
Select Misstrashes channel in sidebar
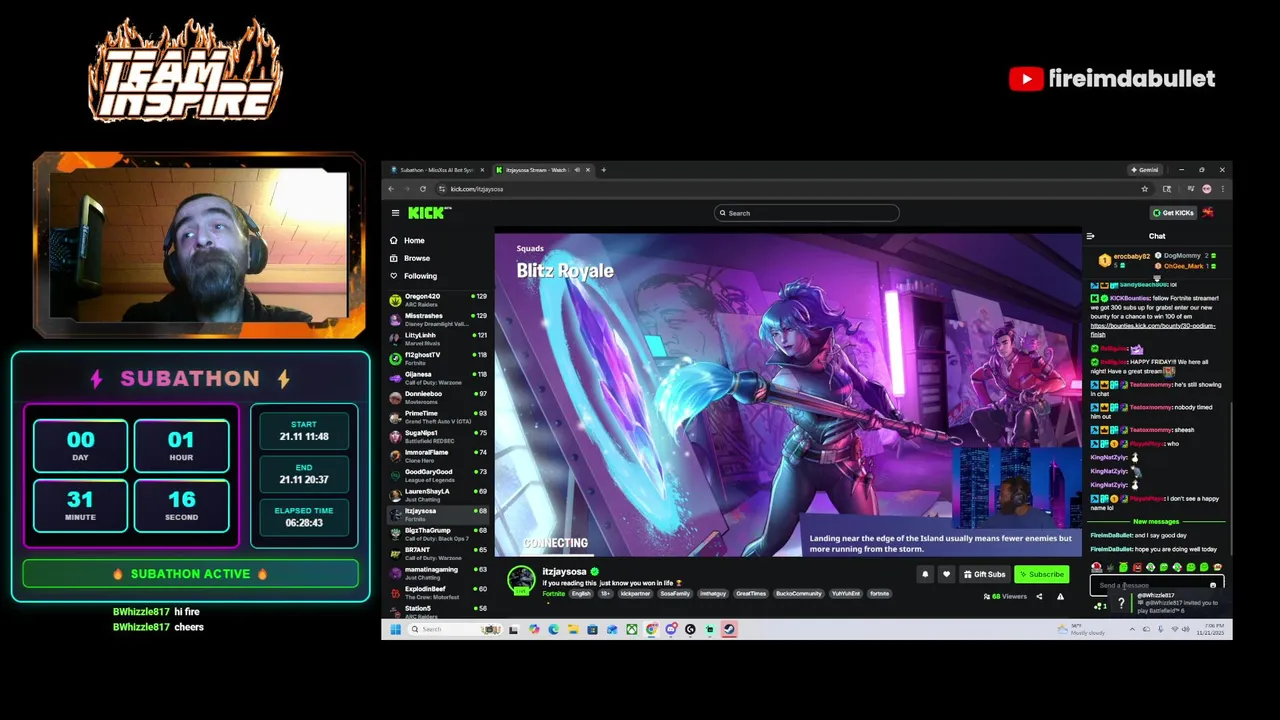438,319
